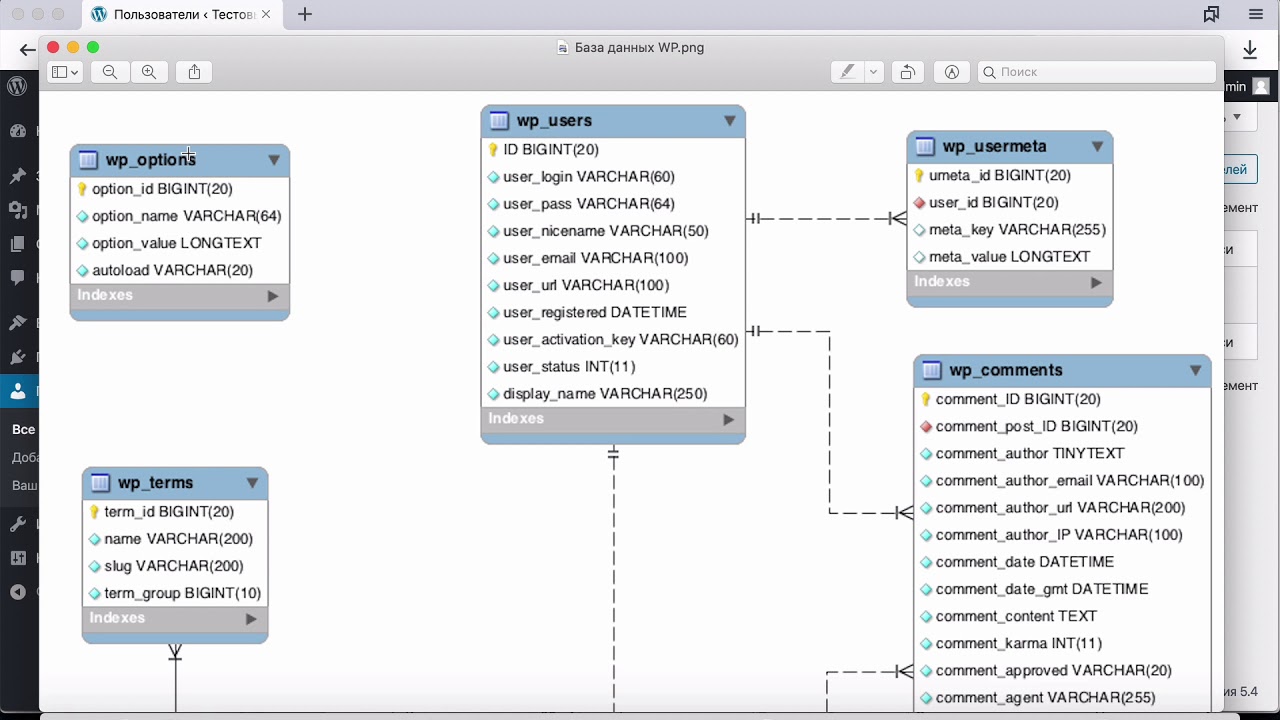This screenshot has height=720, width=1280.
Task: Open the WordPress Pages menu icon
Action: [x=18, y=244]
